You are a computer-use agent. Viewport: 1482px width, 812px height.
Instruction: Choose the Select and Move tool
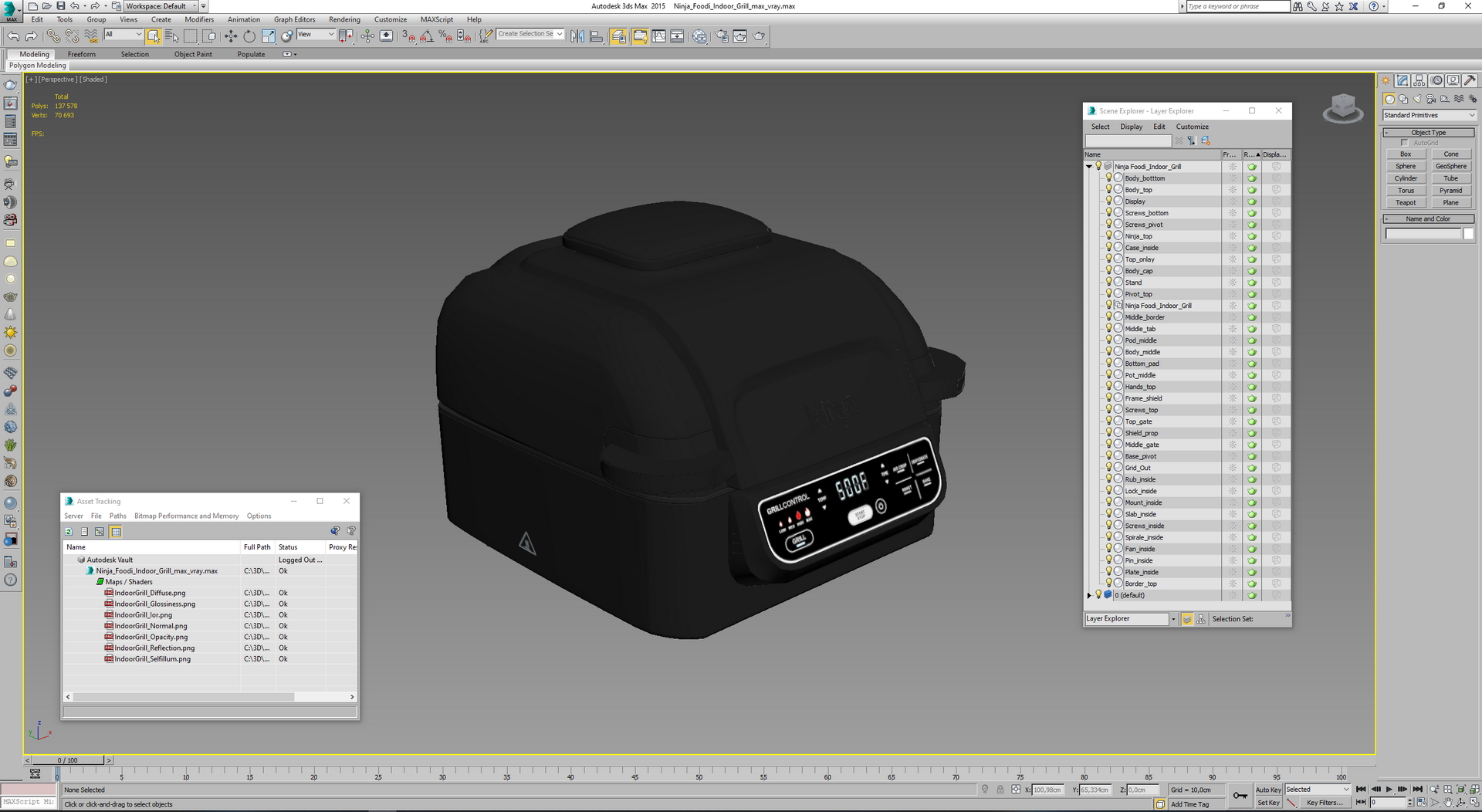point(231,36)
